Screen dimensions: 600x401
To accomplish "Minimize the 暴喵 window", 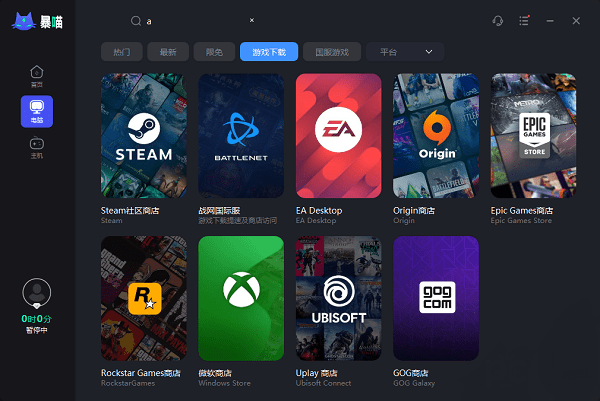I will [550, 21].
